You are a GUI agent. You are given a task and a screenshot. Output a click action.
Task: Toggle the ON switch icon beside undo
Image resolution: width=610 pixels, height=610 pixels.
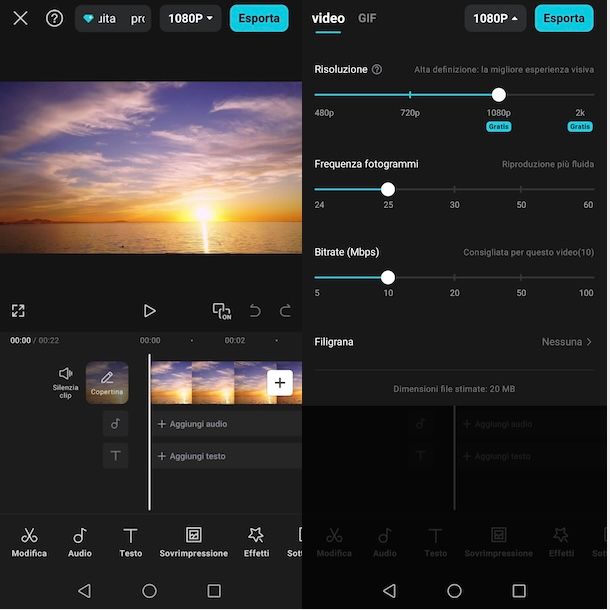pos(221,311)
